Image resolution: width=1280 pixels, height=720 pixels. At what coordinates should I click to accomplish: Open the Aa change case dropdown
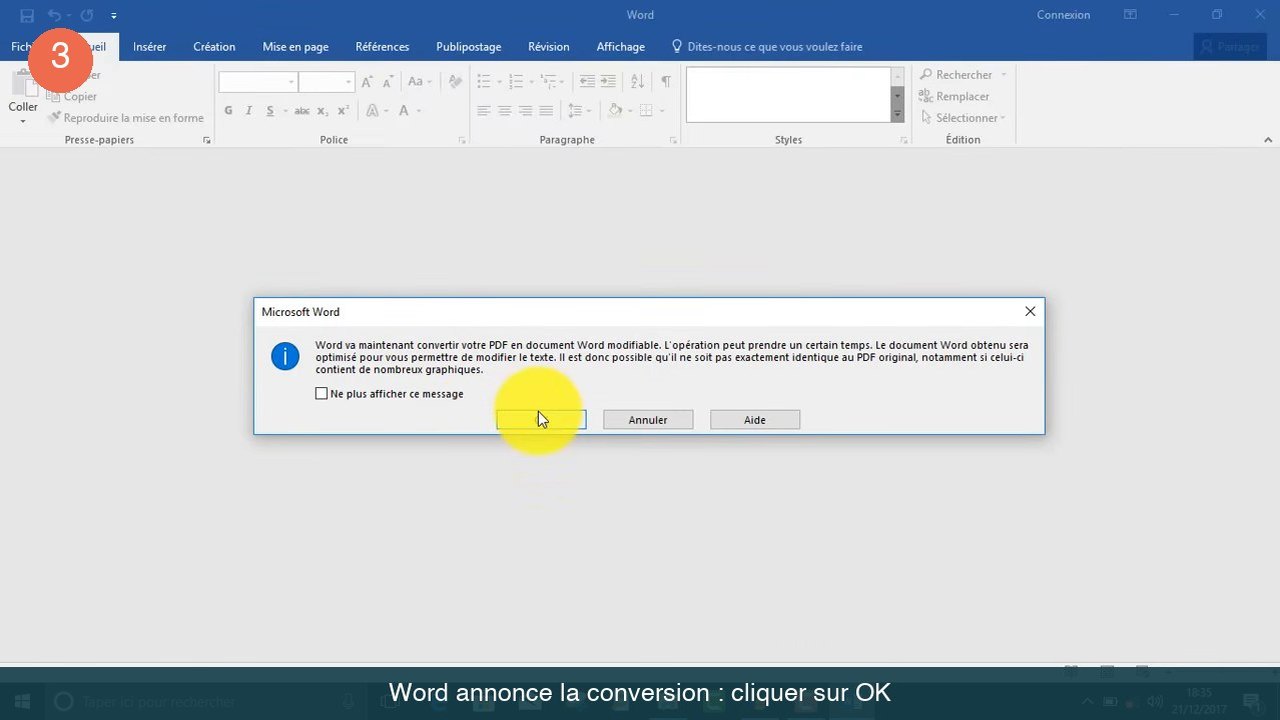[x=419, y=82]
